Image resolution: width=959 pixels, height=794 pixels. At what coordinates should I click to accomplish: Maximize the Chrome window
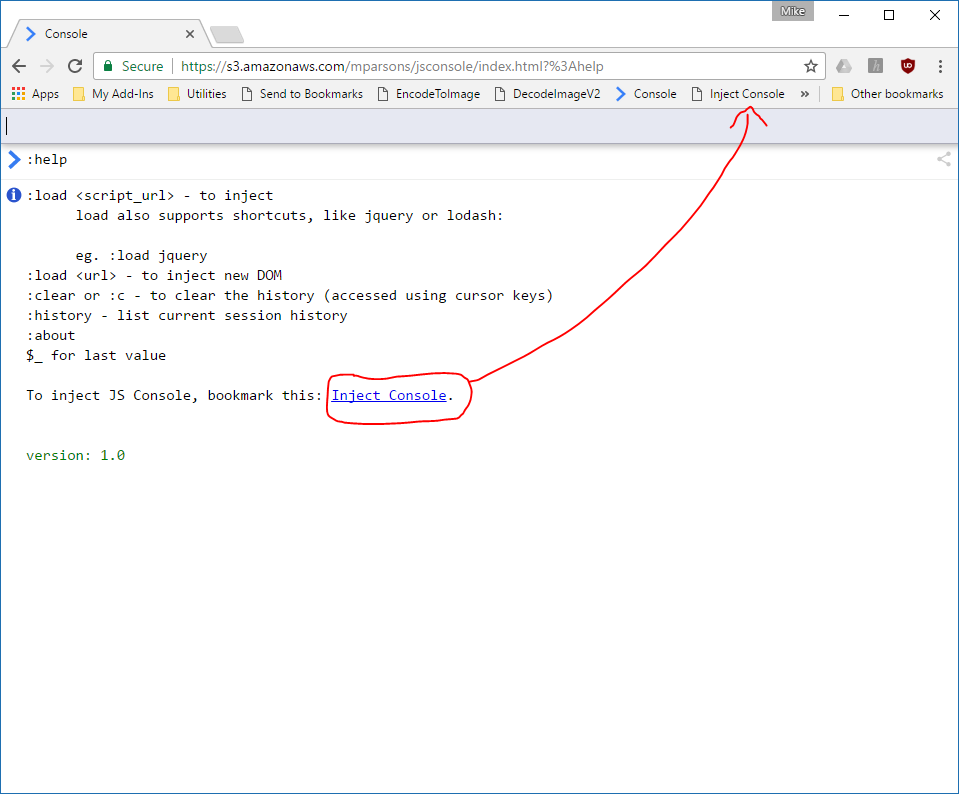click(889, 15)
